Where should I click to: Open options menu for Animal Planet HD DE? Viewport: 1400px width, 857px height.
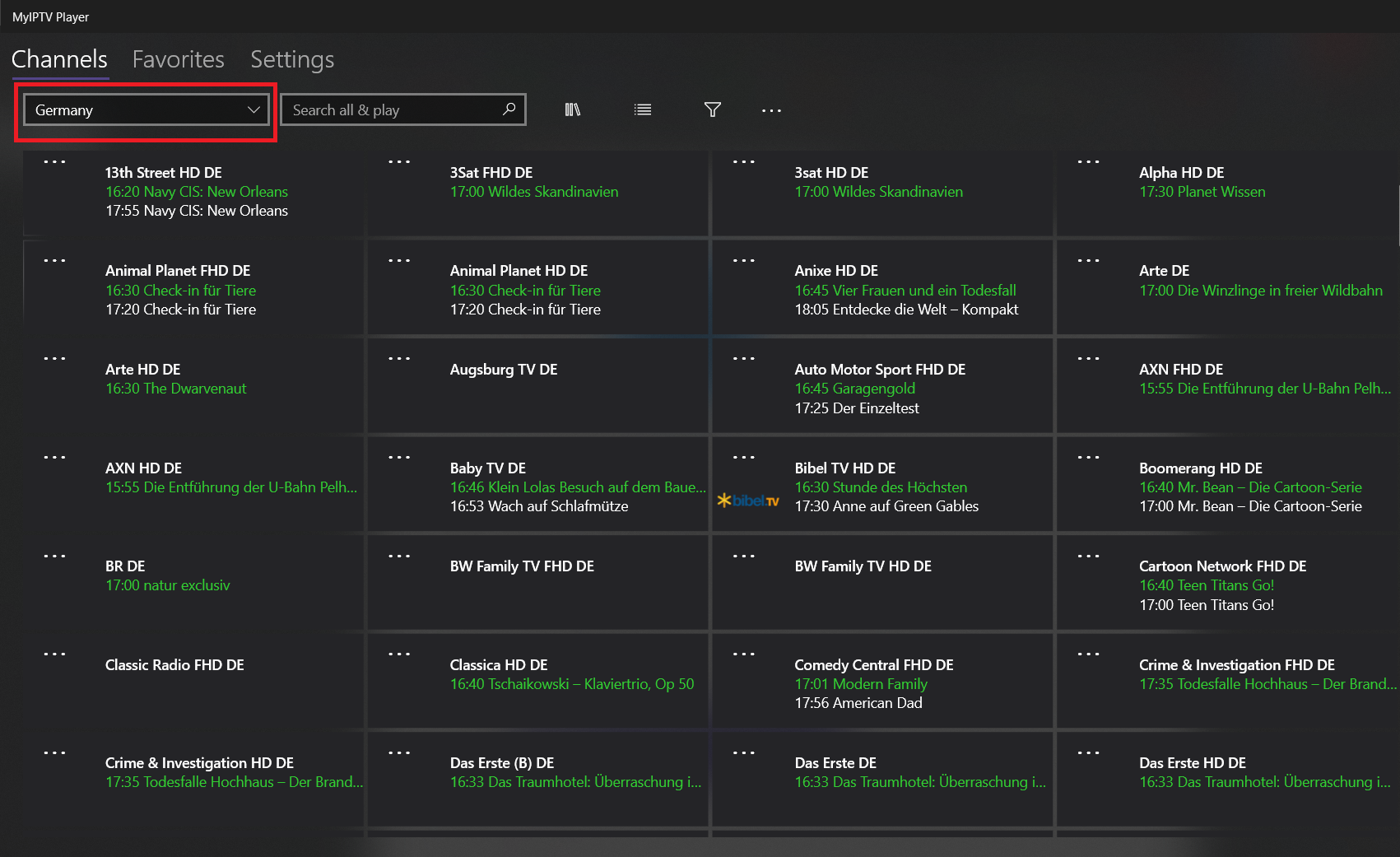399,260
